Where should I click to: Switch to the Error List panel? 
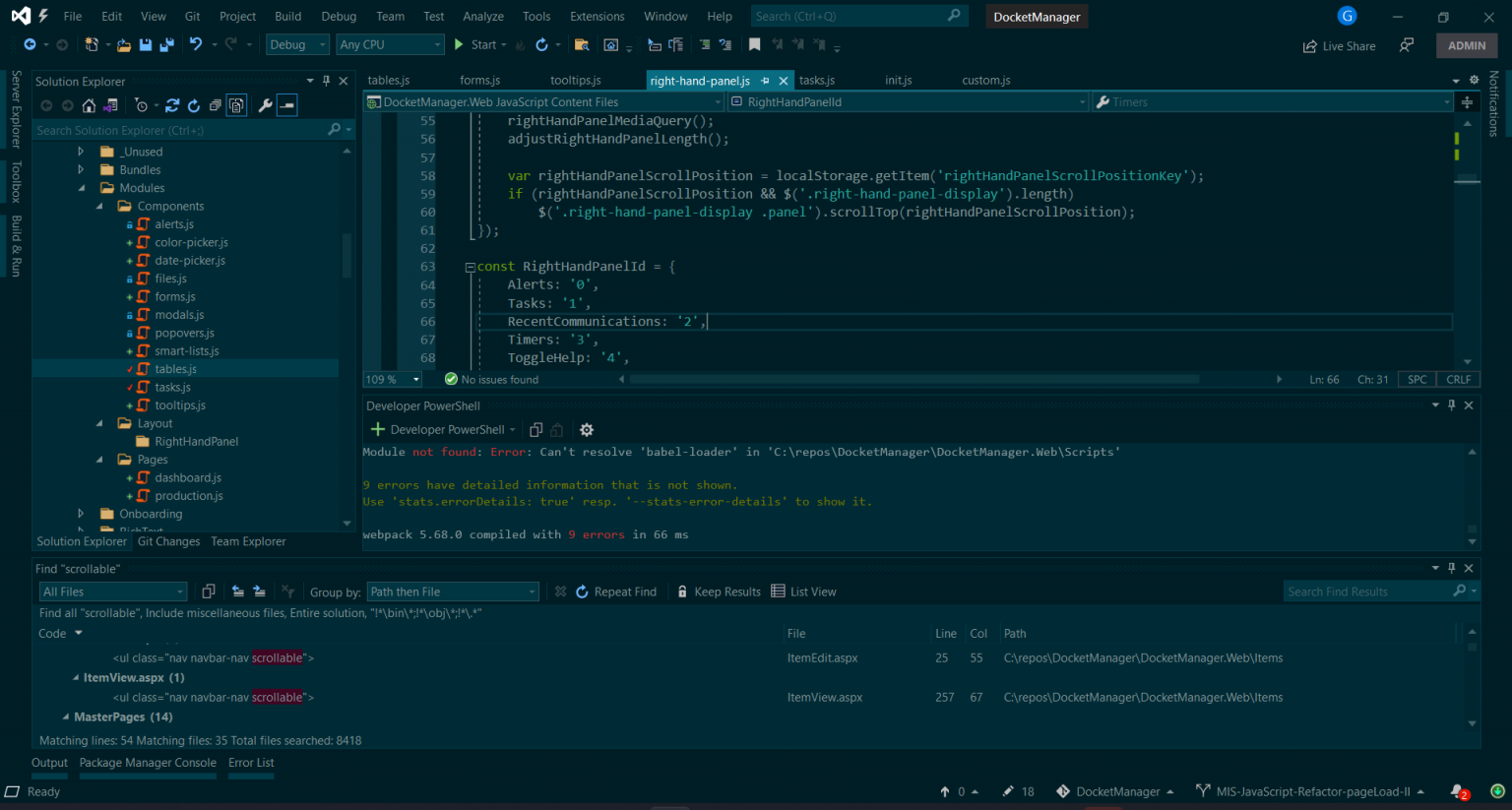coord(250,762)
